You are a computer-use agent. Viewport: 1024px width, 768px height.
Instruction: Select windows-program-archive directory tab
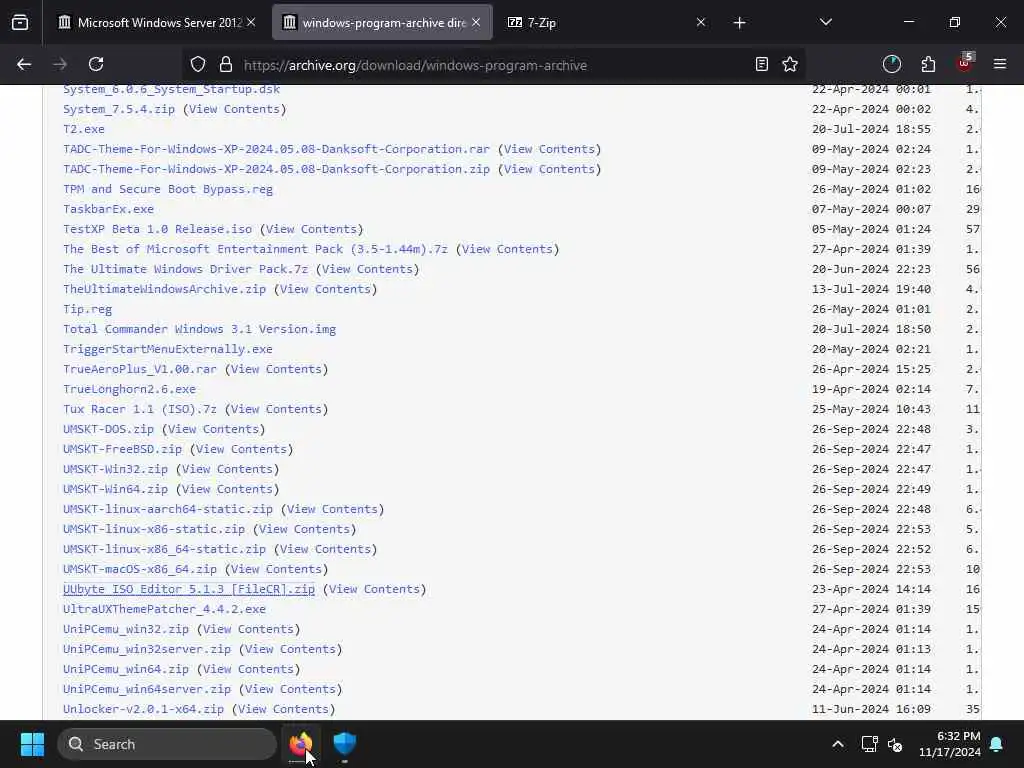382,22
